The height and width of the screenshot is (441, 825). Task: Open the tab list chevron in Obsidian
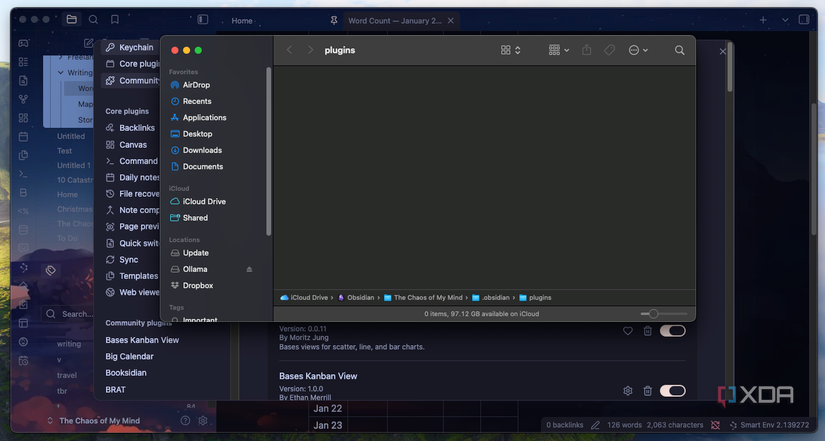click(785, 20)
